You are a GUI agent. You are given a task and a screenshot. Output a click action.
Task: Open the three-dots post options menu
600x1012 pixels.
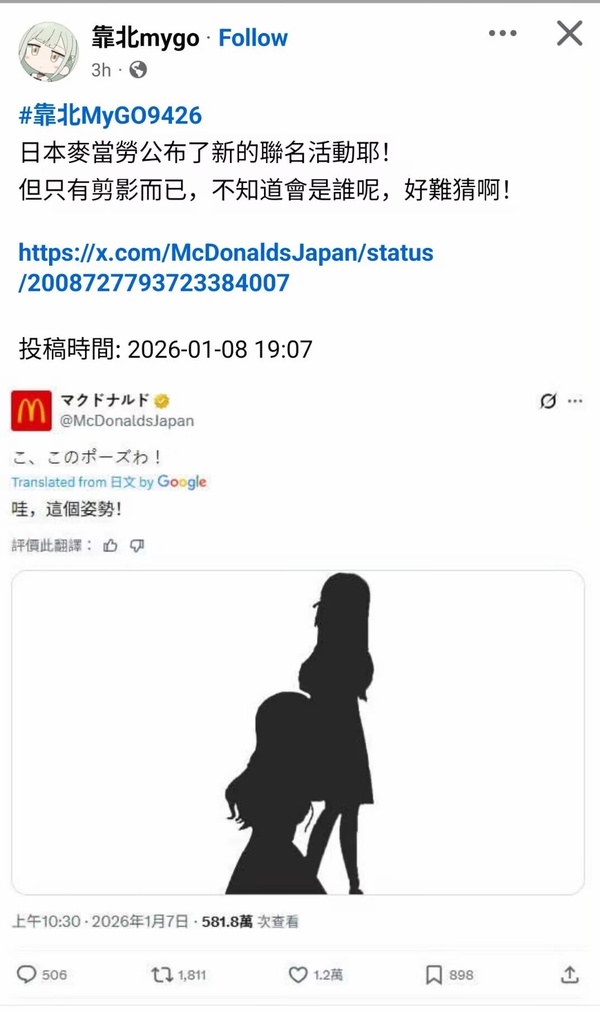503,33
